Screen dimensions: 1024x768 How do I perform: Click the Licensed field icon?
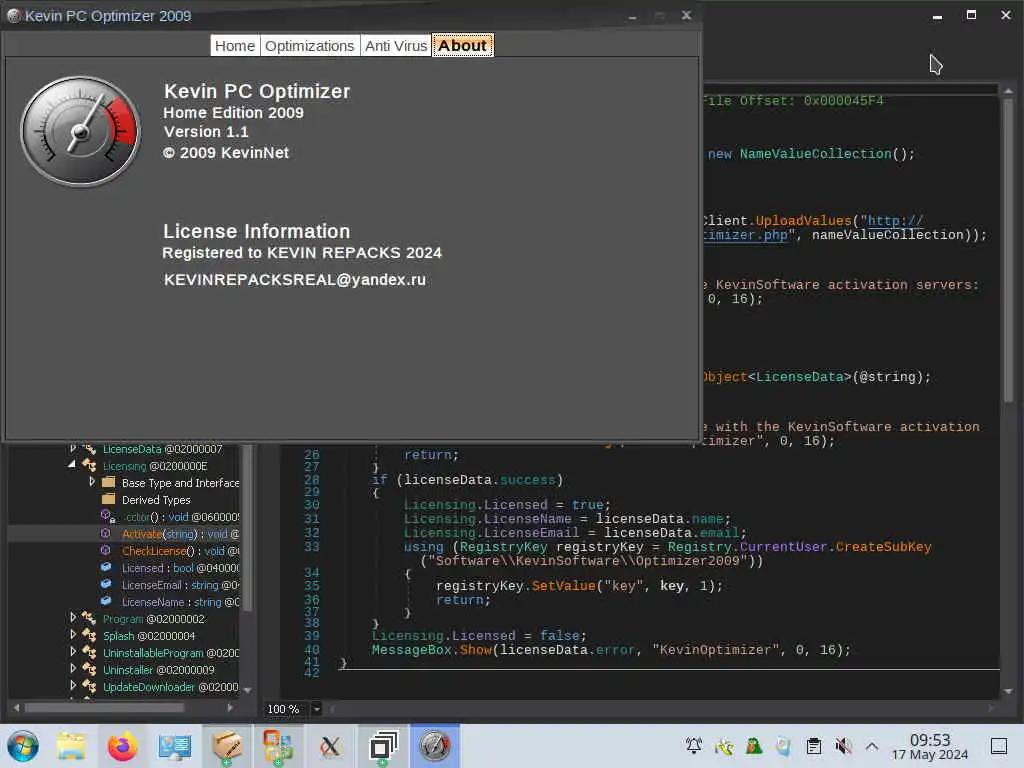click(106, 568)
